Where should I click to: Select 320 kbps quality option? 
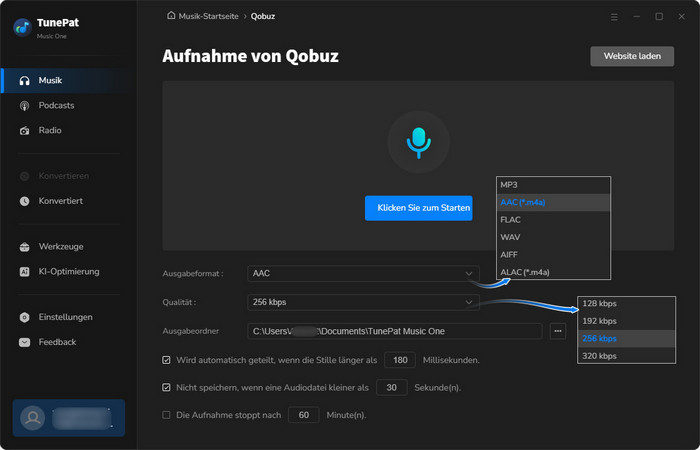(x=626, y=356)
